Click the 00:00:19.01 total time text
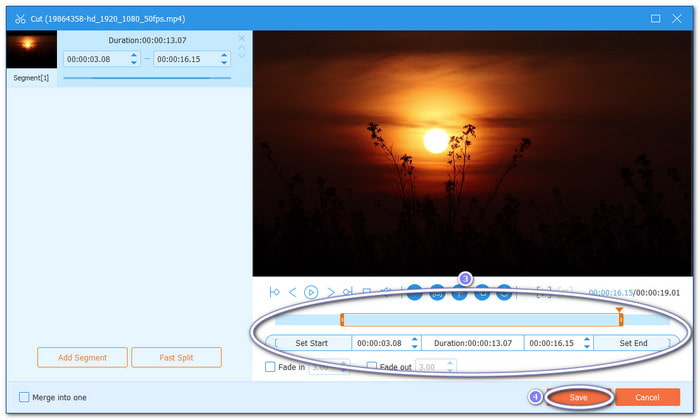The width and height of the screenshot is (700, 420). tap(658, 293)
